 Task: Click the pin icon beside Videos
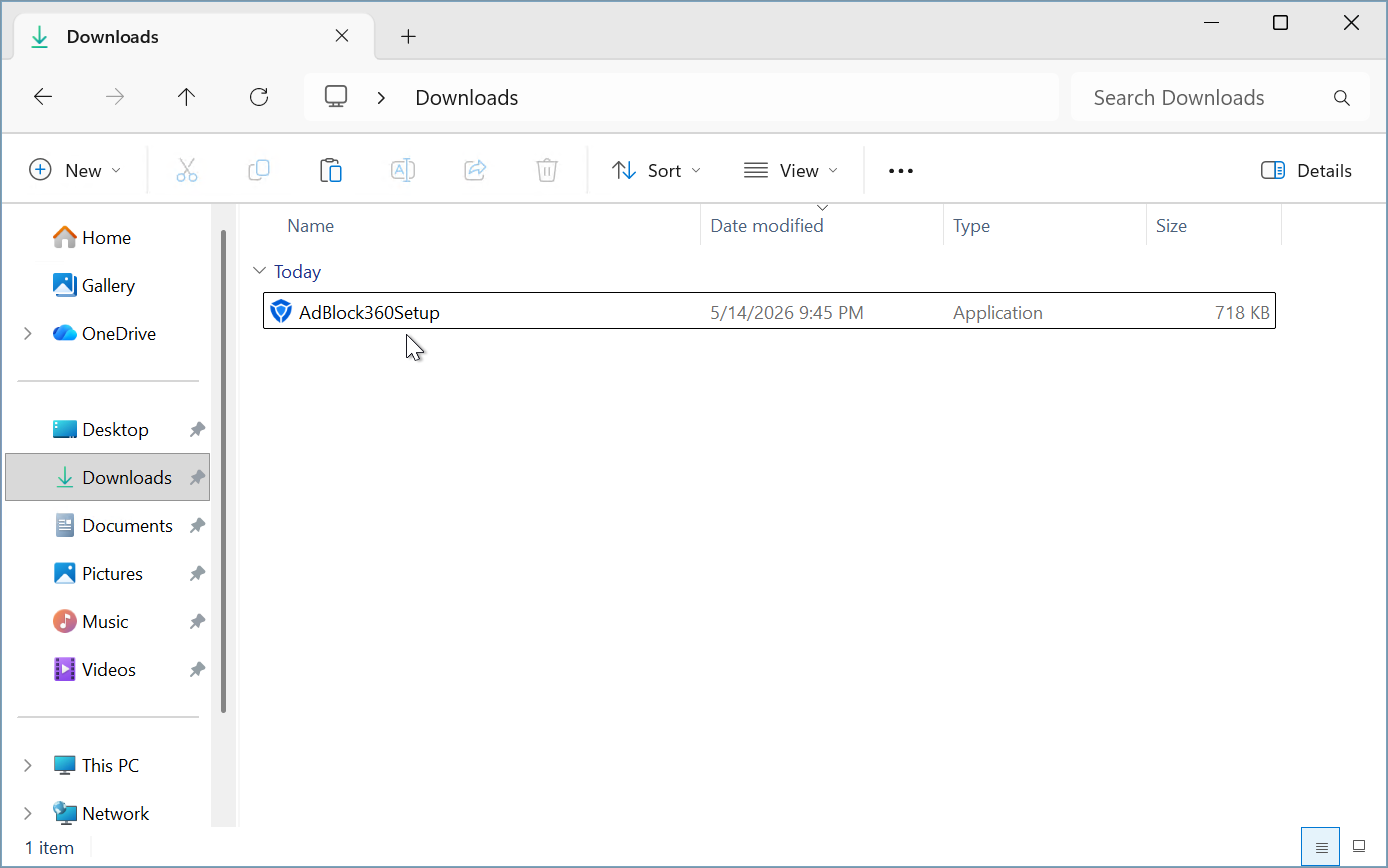pos(197,670)
